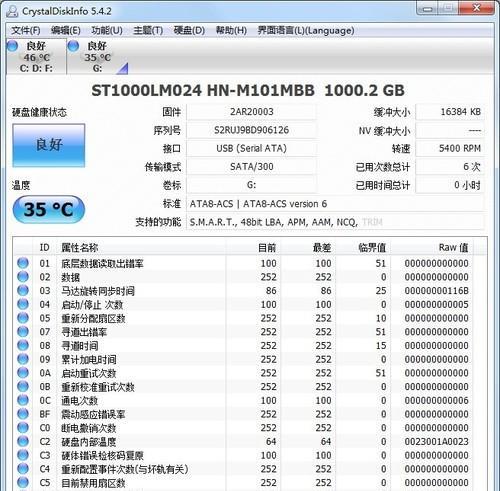Click the supported features field S.M.A.R.T., 48bit LBA

click(x=335, y=222)
